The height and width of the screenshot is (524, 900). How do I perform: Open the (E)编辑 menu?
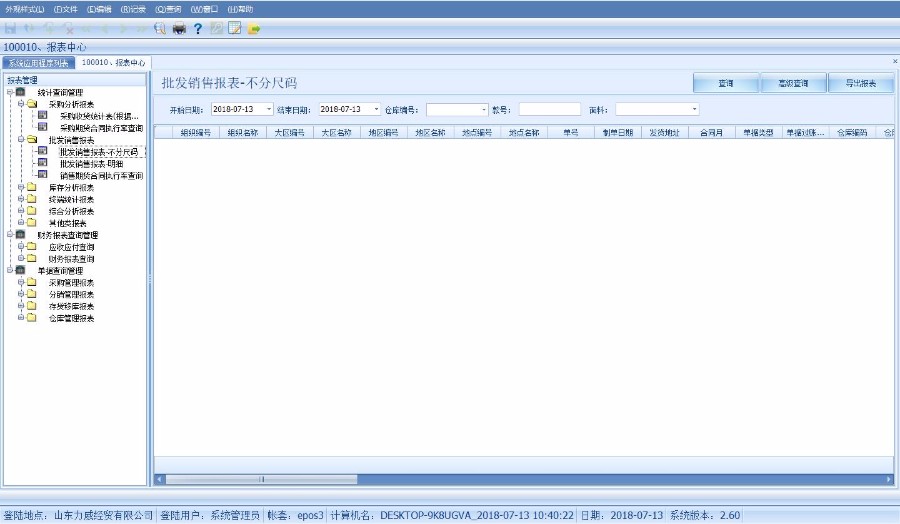[x=99, y=9]
